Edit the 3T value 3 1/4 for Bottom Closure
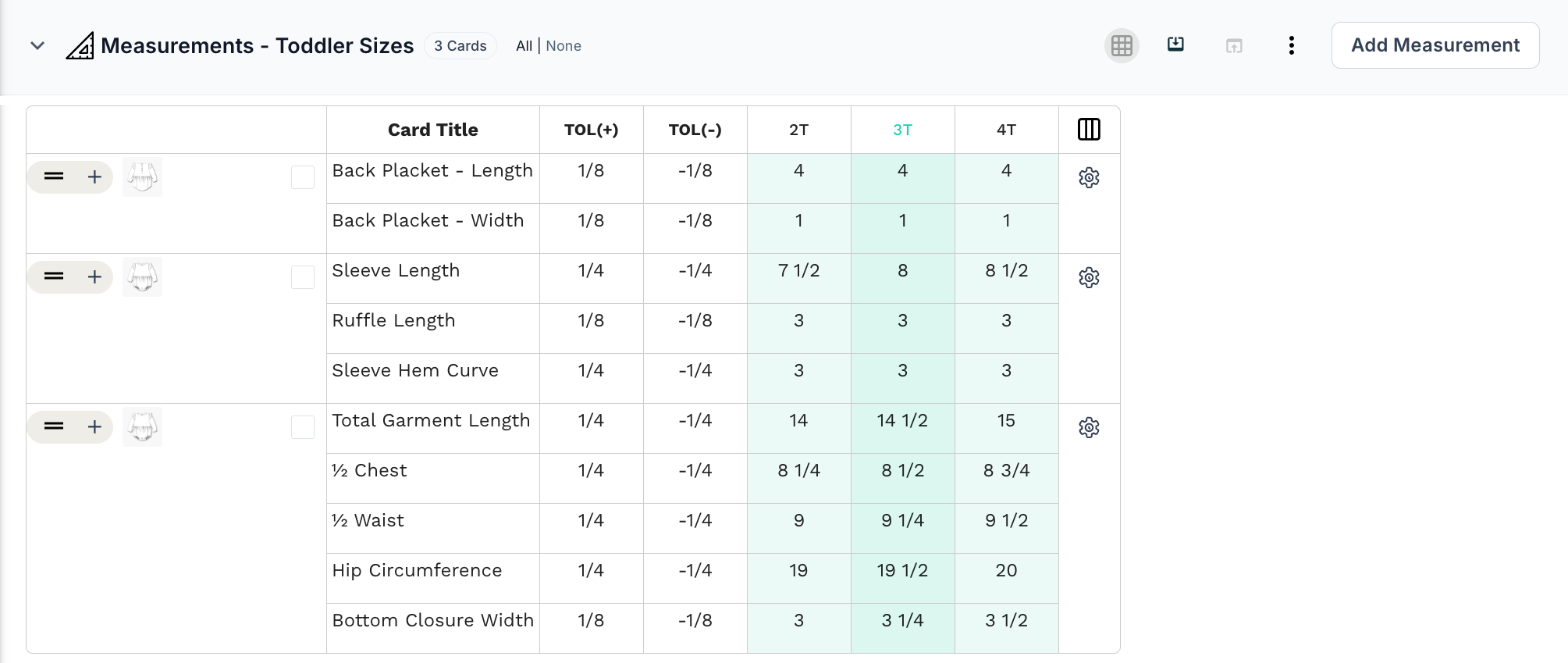The image size is (1568, 663). [903, 628]
